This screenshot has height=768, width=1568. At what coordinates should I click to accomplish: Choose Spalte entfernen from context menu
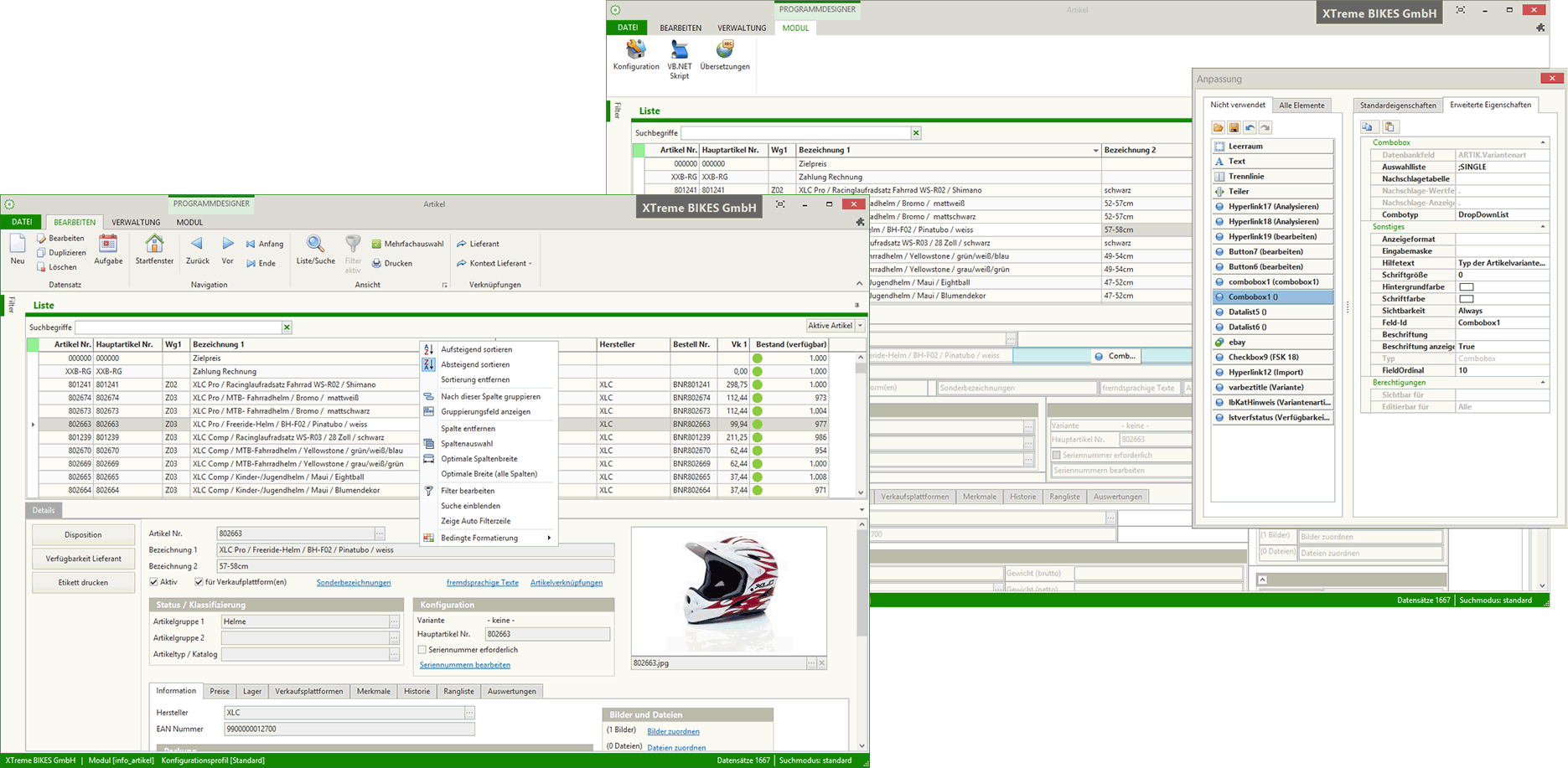pyautogui.click(x=489, y=429)
